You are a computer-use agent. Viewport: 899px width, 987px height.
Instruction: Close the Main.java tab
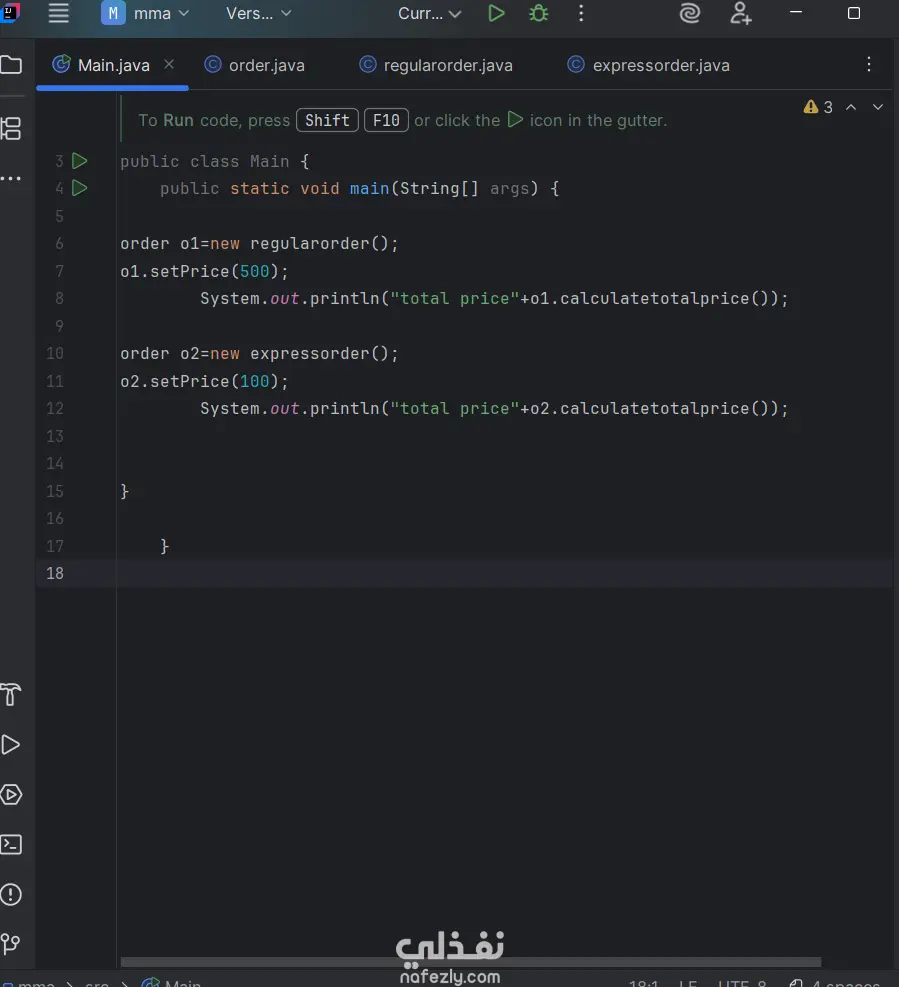(169, 64)
